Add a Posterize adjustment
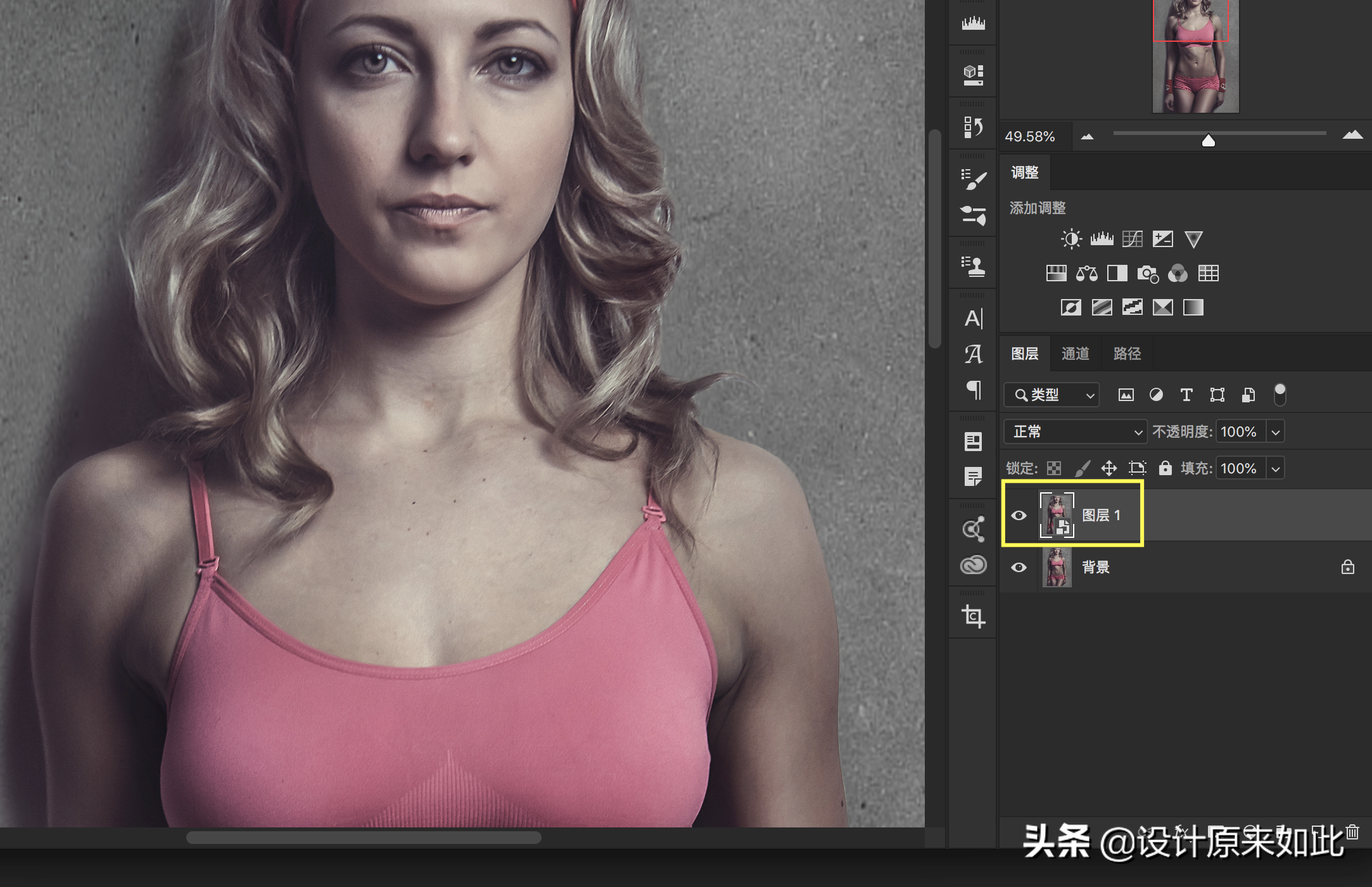The image size is (1372, 887). pos(1102,307)
